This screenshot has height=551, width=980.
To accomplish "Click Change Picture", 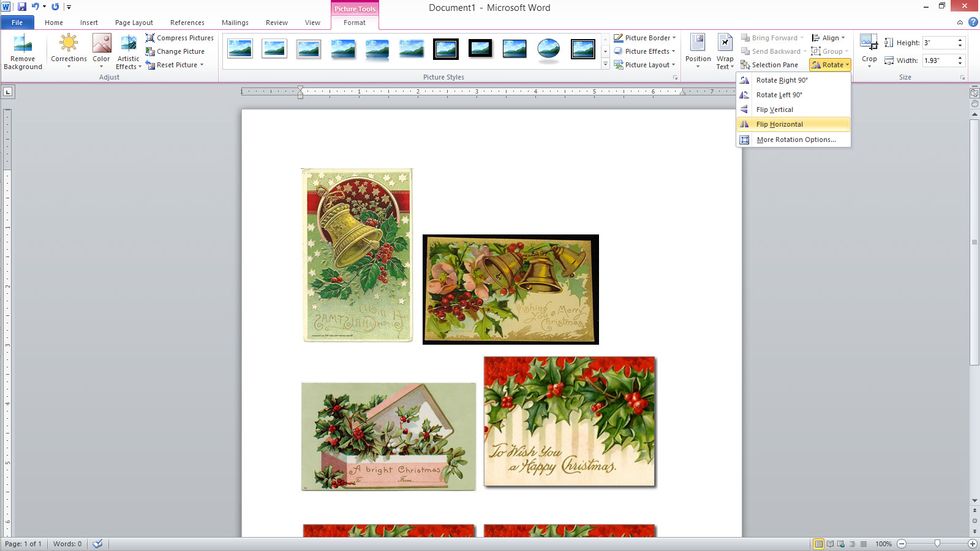I will [x=175, y=51].
